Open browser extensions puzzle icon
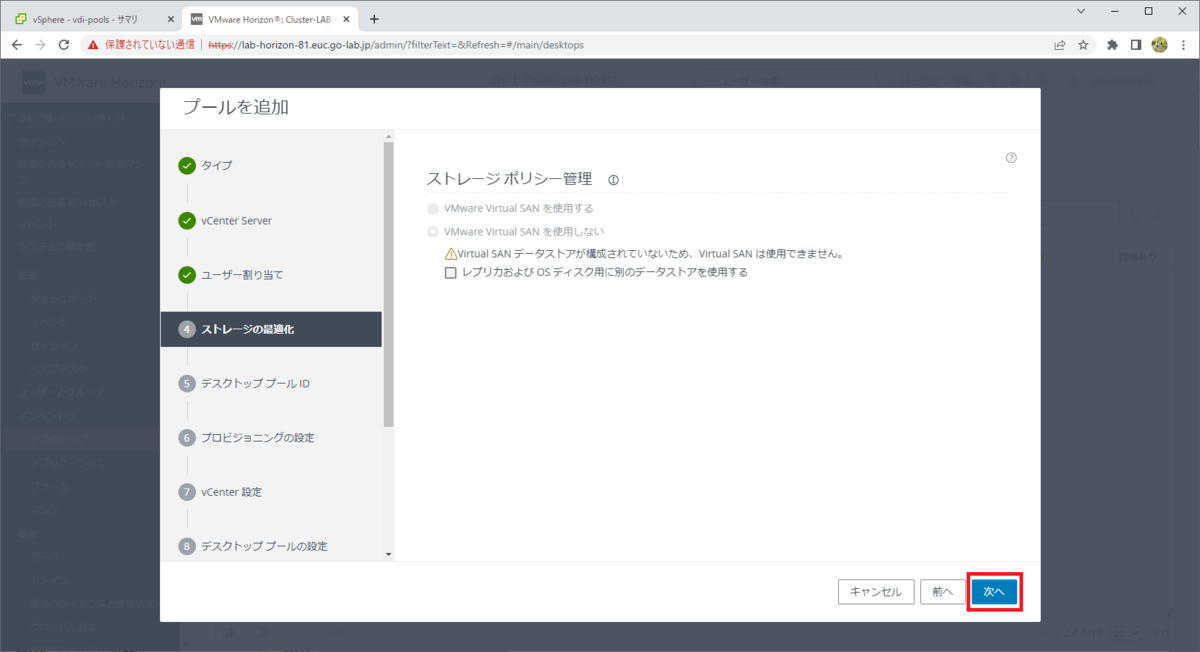This screenshot has height=652, width=1200. (x=1112, y=45)
